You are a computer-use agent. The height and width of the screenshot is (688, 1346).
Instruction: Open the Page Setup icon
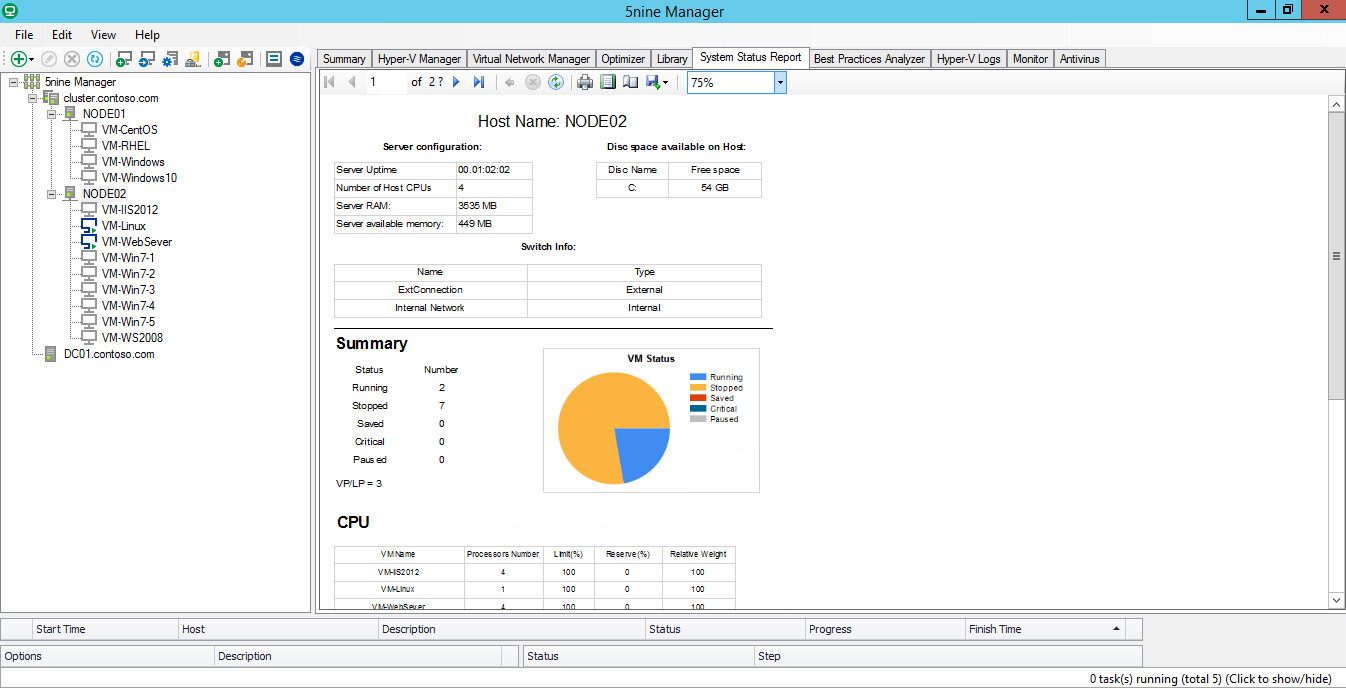coord(630,82)
